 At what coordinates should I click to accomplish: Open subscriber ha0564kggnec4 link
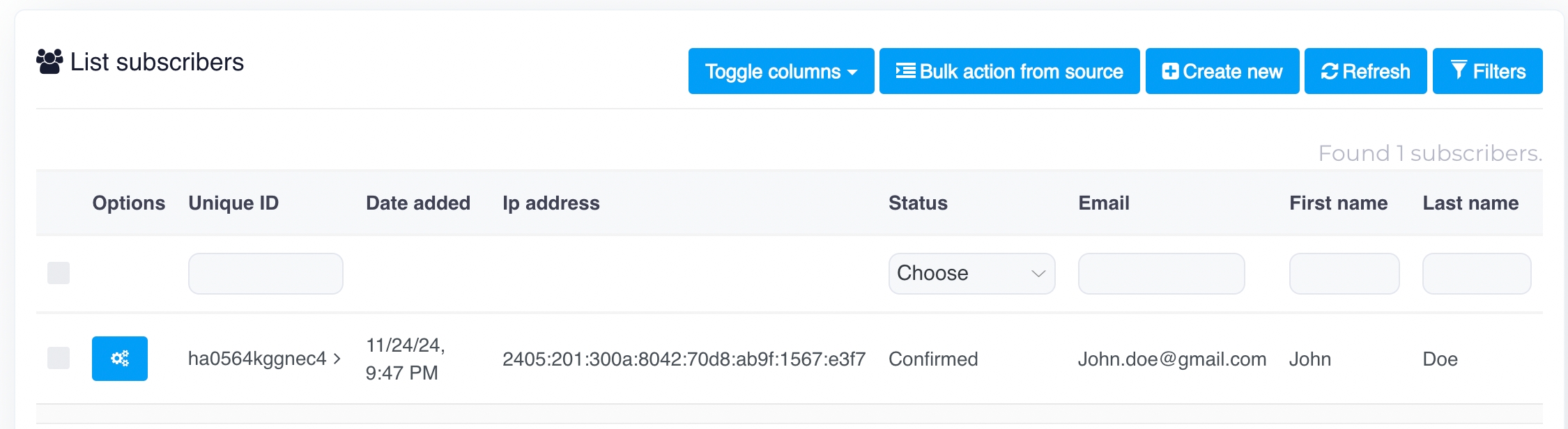256,359
